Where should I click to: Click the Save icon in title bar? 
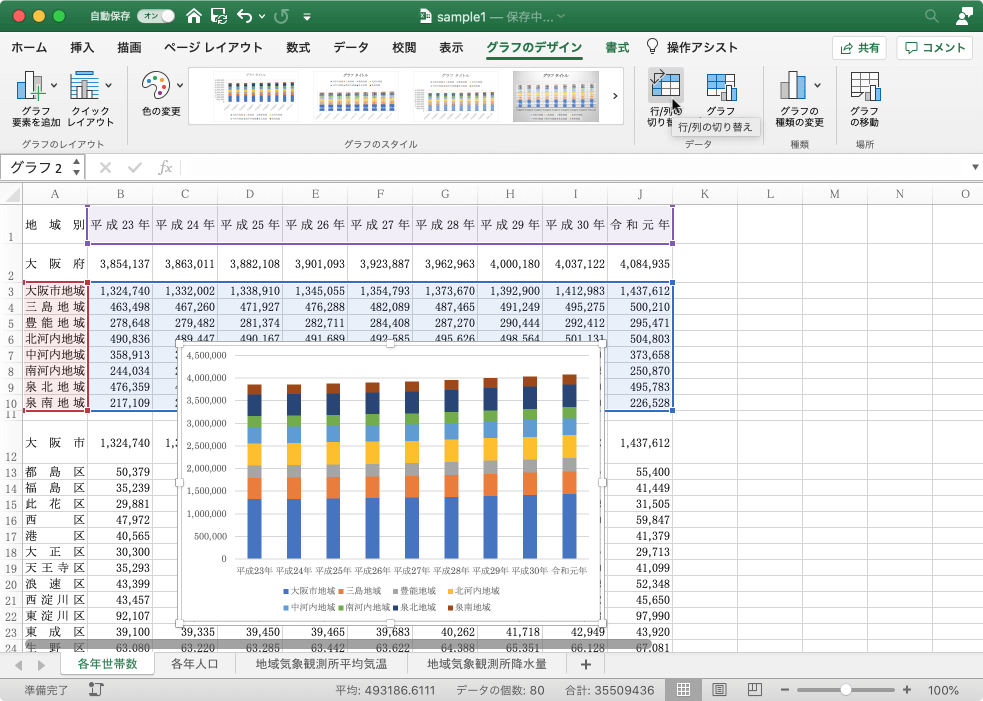tap(218, 16)
